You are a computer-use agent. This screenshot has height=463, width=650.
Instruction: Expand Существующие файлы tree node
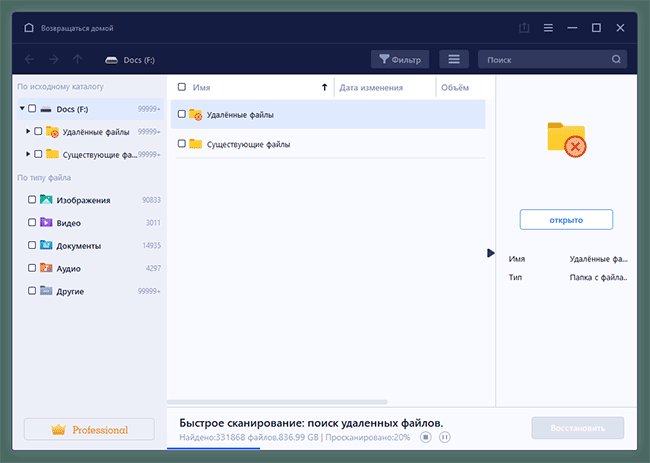(x=28, y=154)
